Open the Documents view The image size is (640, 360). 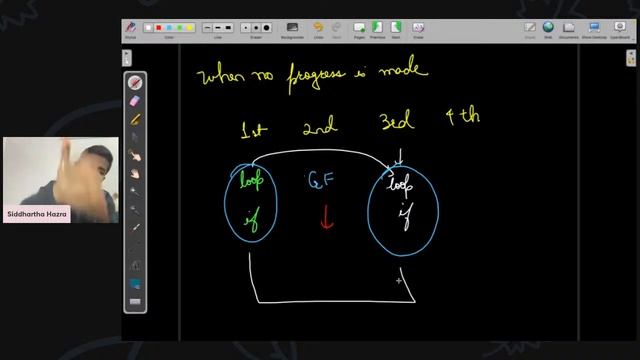[x=569, y=30]
